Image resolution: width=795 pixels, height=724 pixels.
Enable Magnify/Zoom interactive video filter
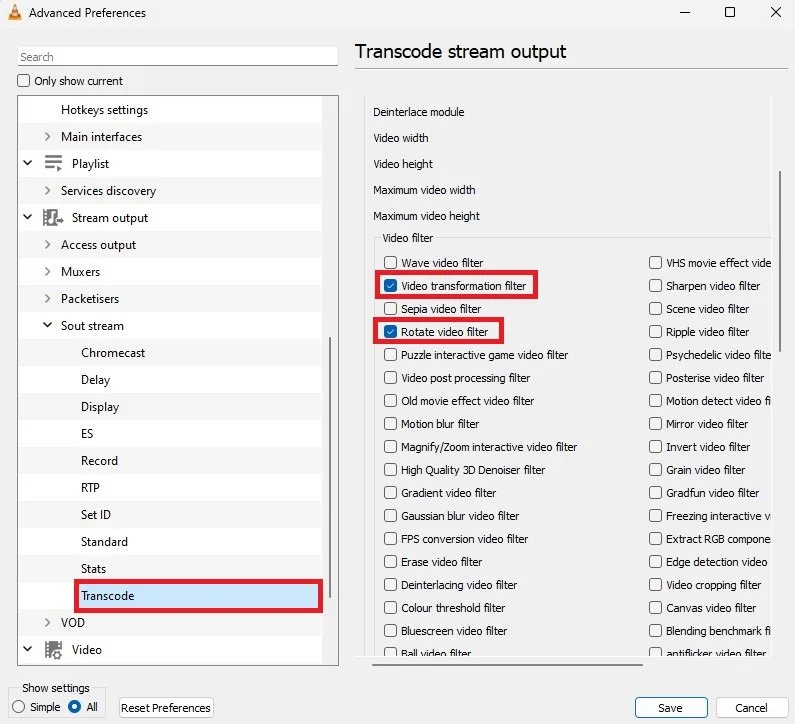click(x=390, y=447)
